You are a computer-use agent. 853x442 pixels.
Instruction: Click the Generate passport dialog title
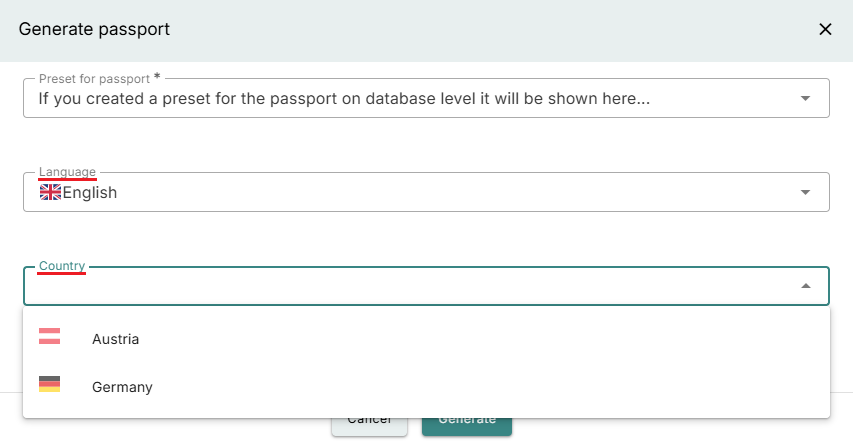(x=94, y=29)
